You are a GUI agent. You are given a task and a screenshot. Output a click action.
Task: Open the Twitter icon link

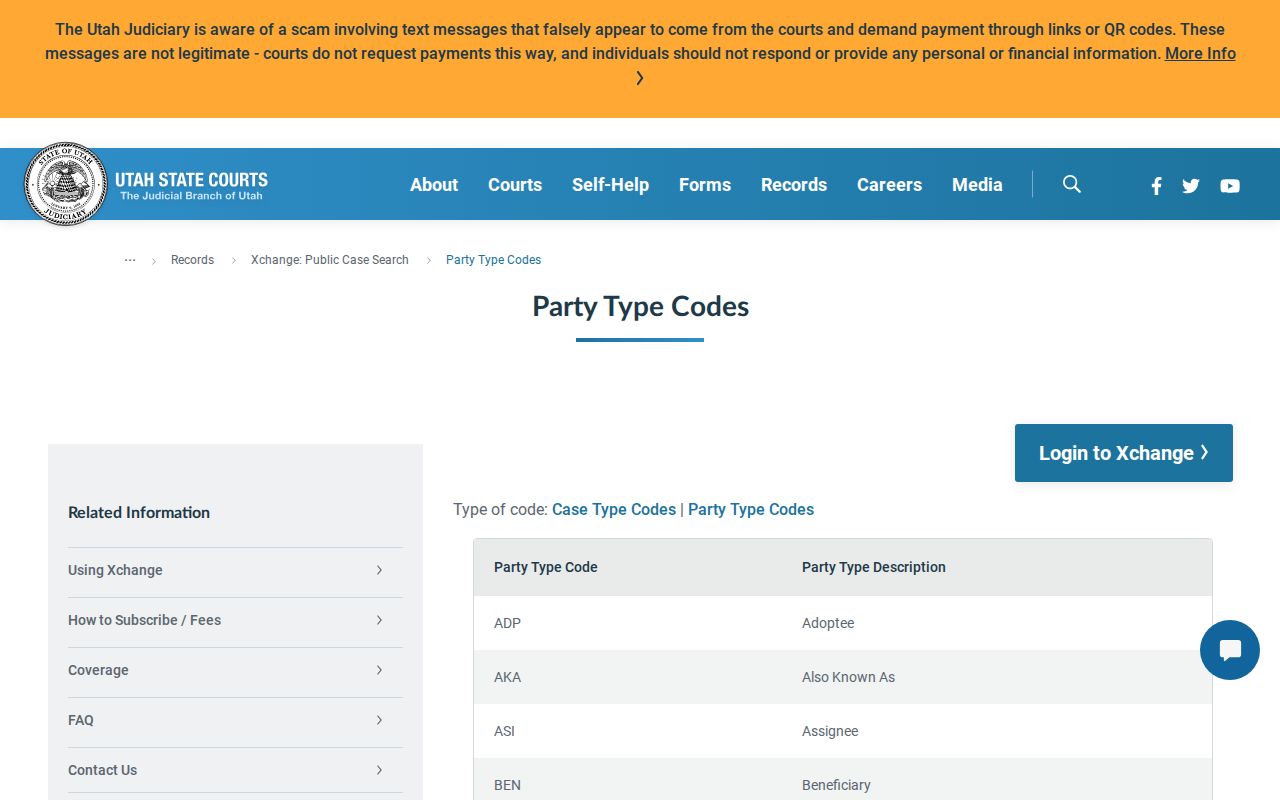click(1191, 185)
